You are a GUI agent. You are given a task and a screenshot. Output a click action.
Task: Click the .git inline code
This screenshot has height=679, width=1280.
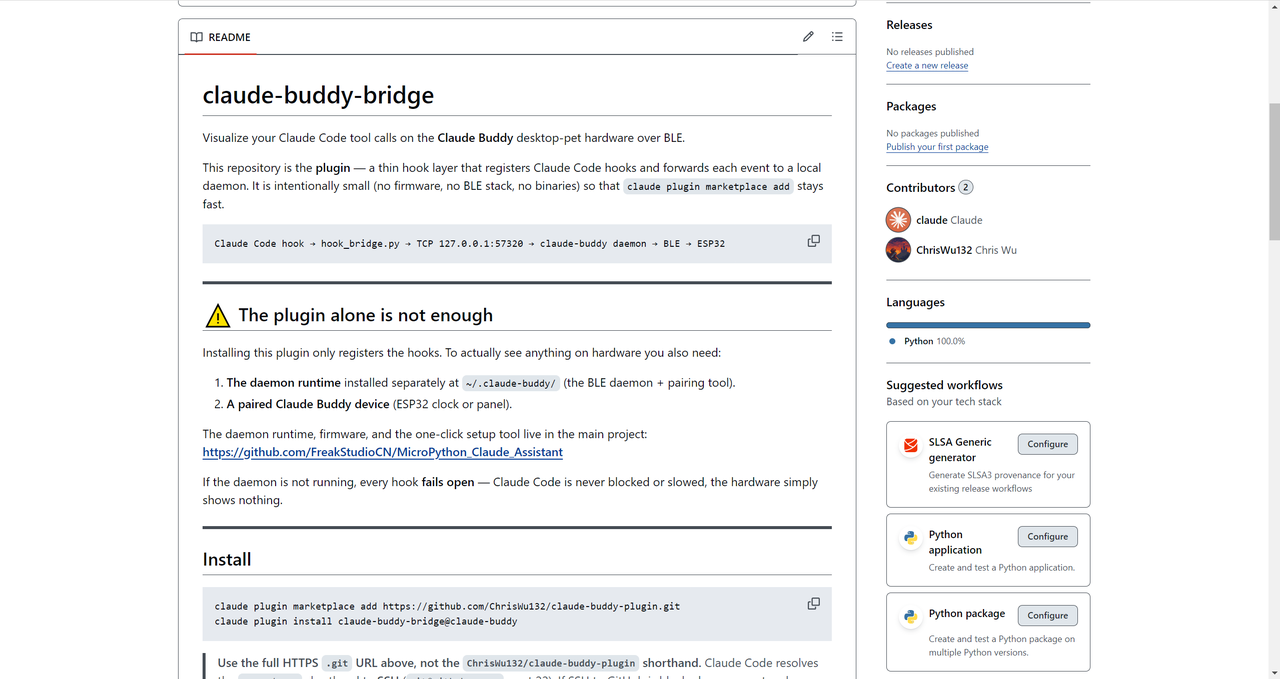click(337, 663)
